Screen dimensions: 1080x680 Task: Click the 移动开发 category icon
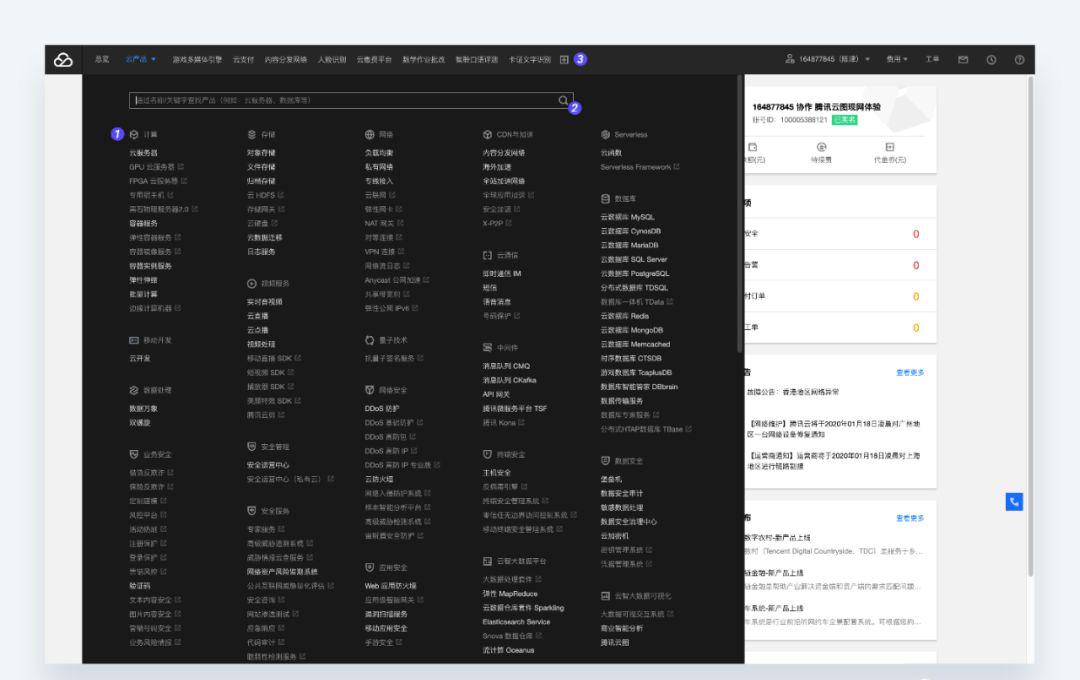(134, 340)
